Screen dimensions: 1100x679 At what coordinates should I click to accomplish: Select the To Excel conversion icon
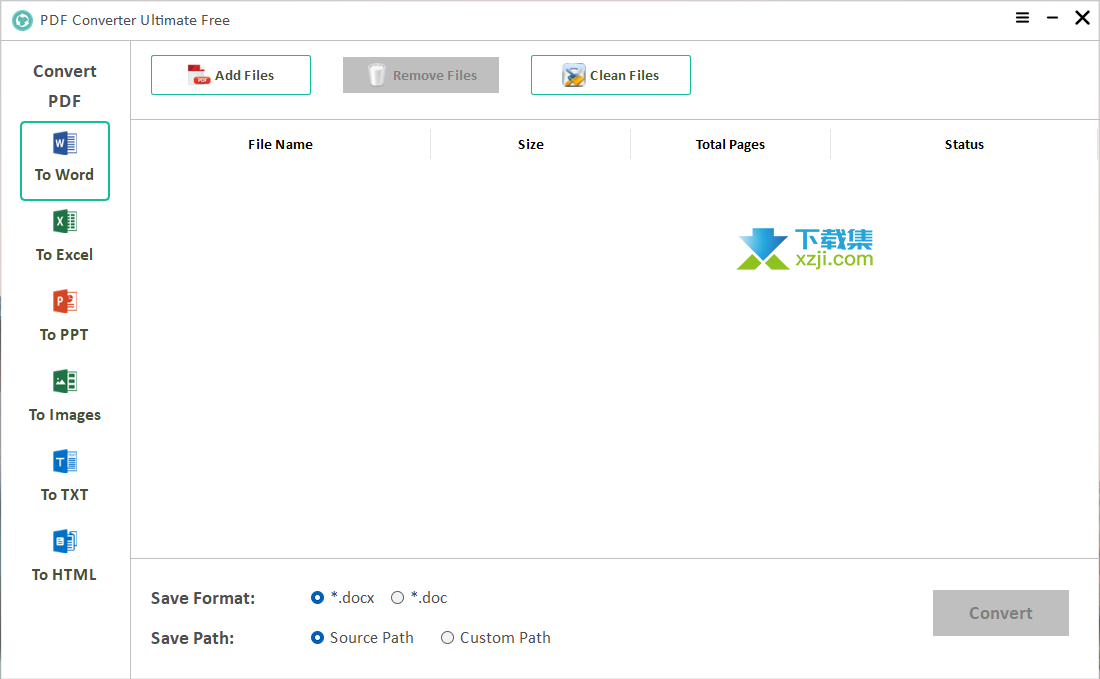click(65, 222)
